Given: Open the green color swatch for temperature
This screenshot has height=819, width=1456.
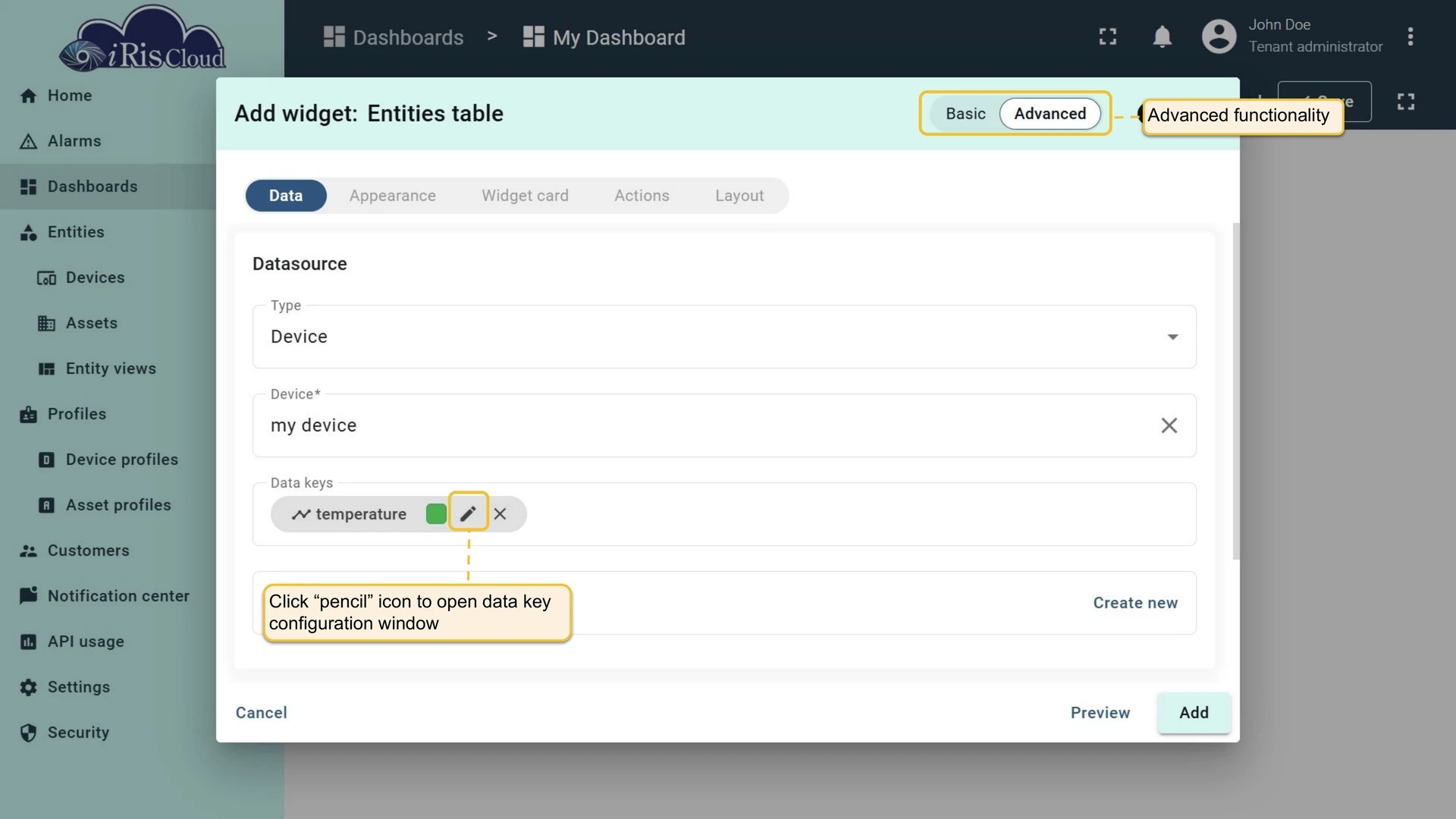Looking at the screenshot, I should click(x=436, y=513).
